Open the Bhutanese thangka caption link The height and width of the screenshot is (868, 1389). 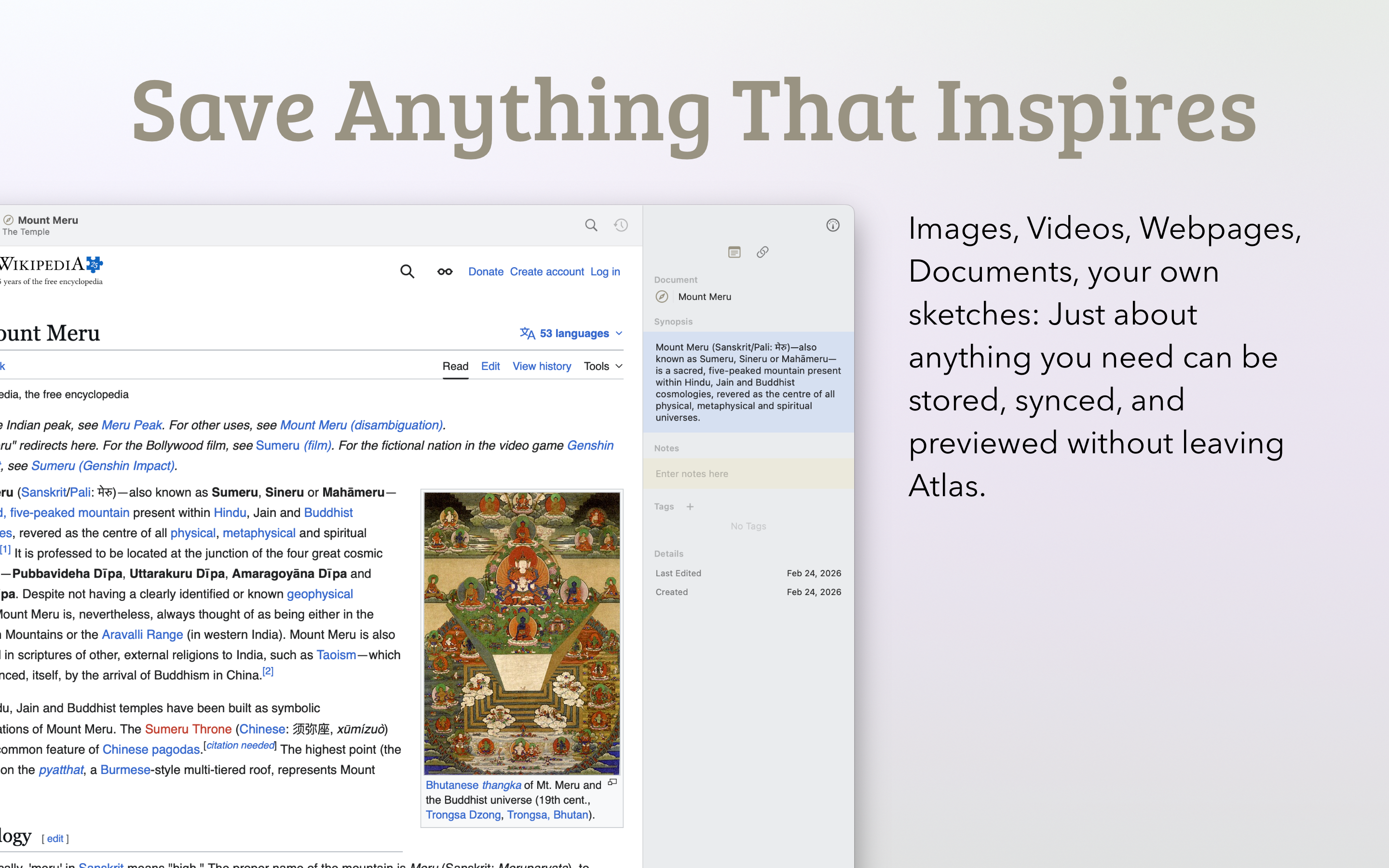tap(473, 786)
